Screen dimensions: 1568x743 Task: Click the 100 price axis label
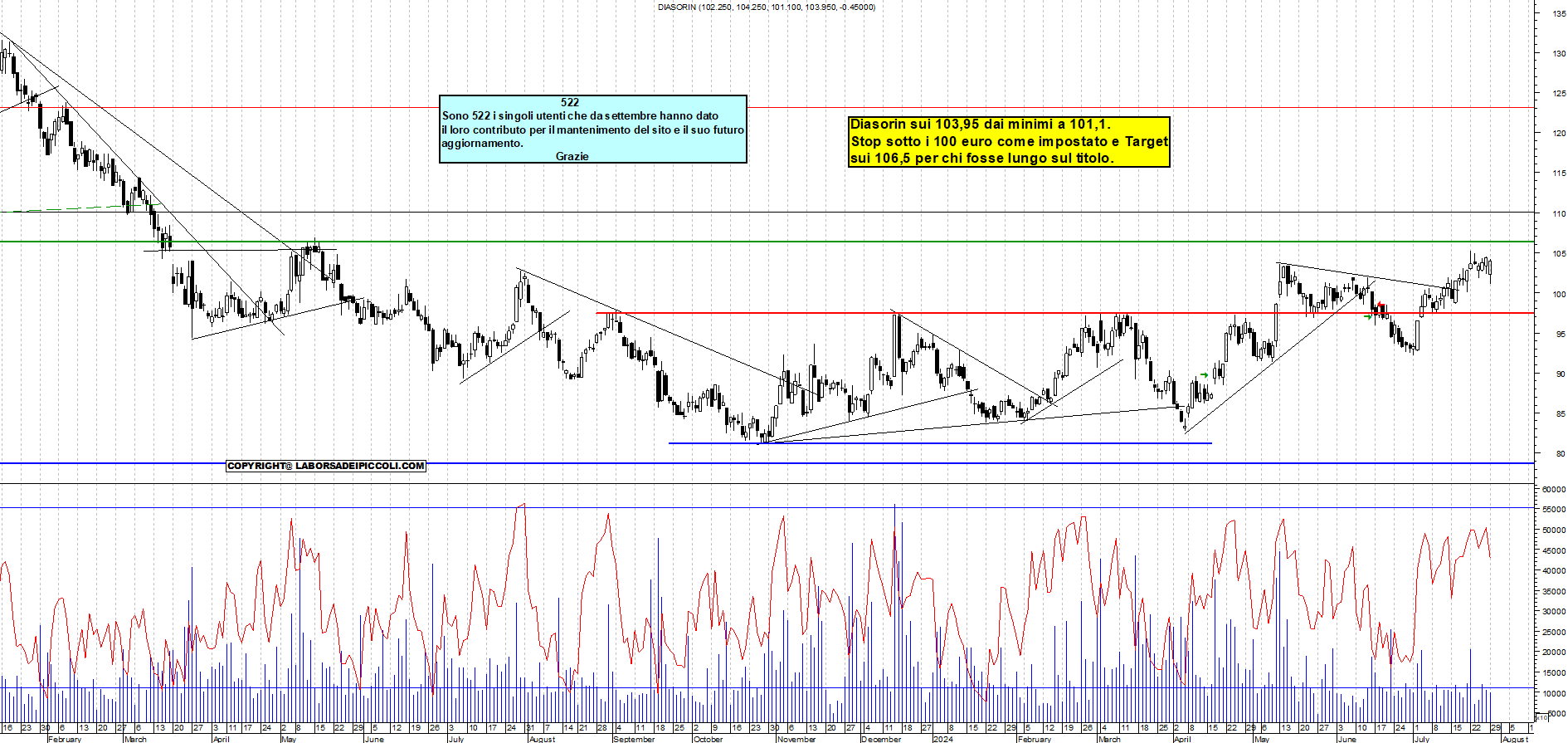[1560, 294]
